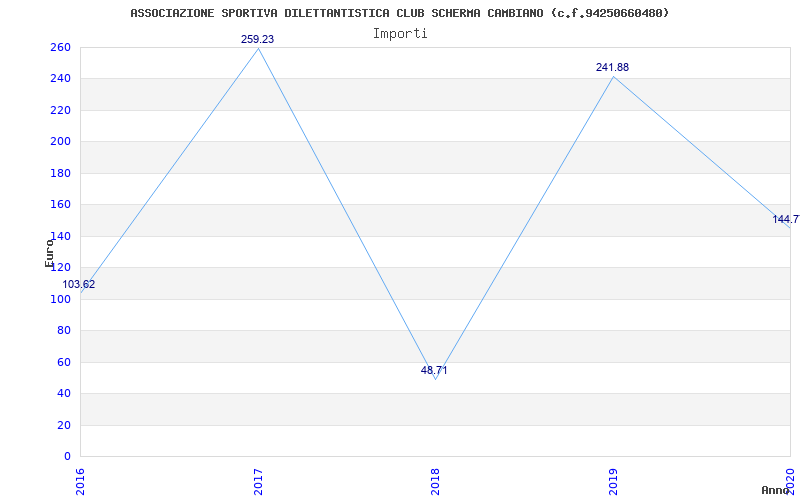Click the 120 y-axis value

point(60,268)
